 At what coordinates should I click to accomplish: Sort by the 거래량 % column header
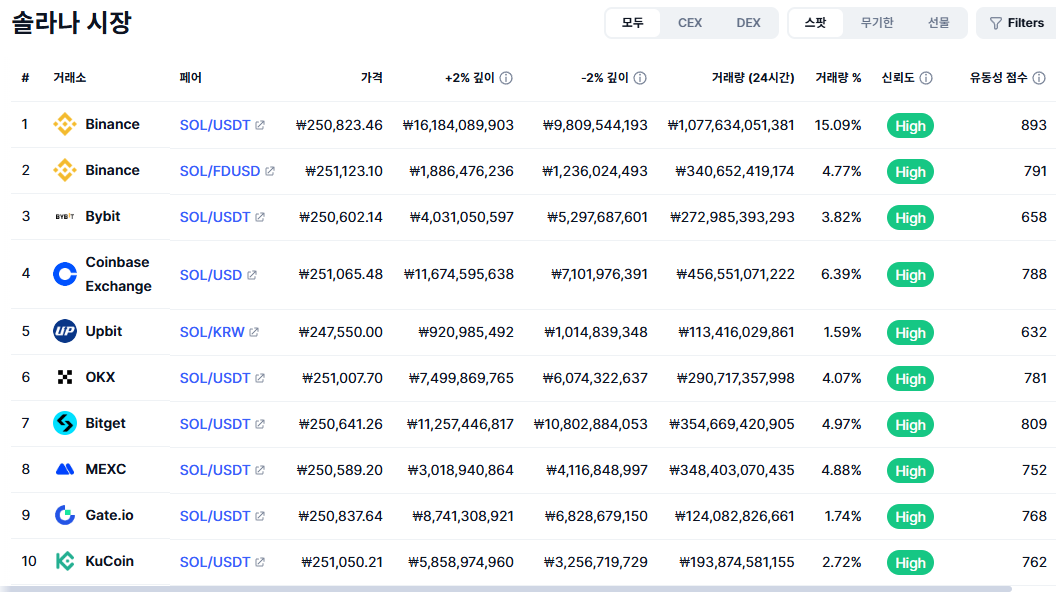838,77
